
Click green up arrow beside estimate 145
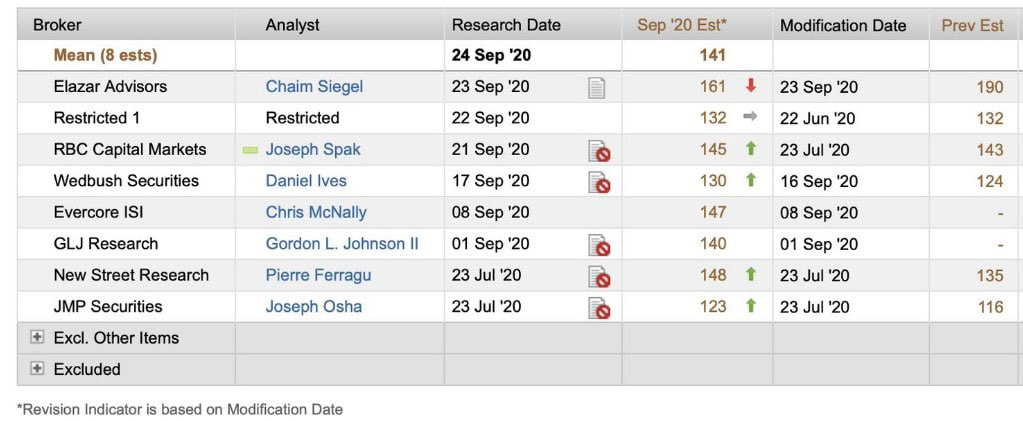pyautogui.click(x=750, y=148)
